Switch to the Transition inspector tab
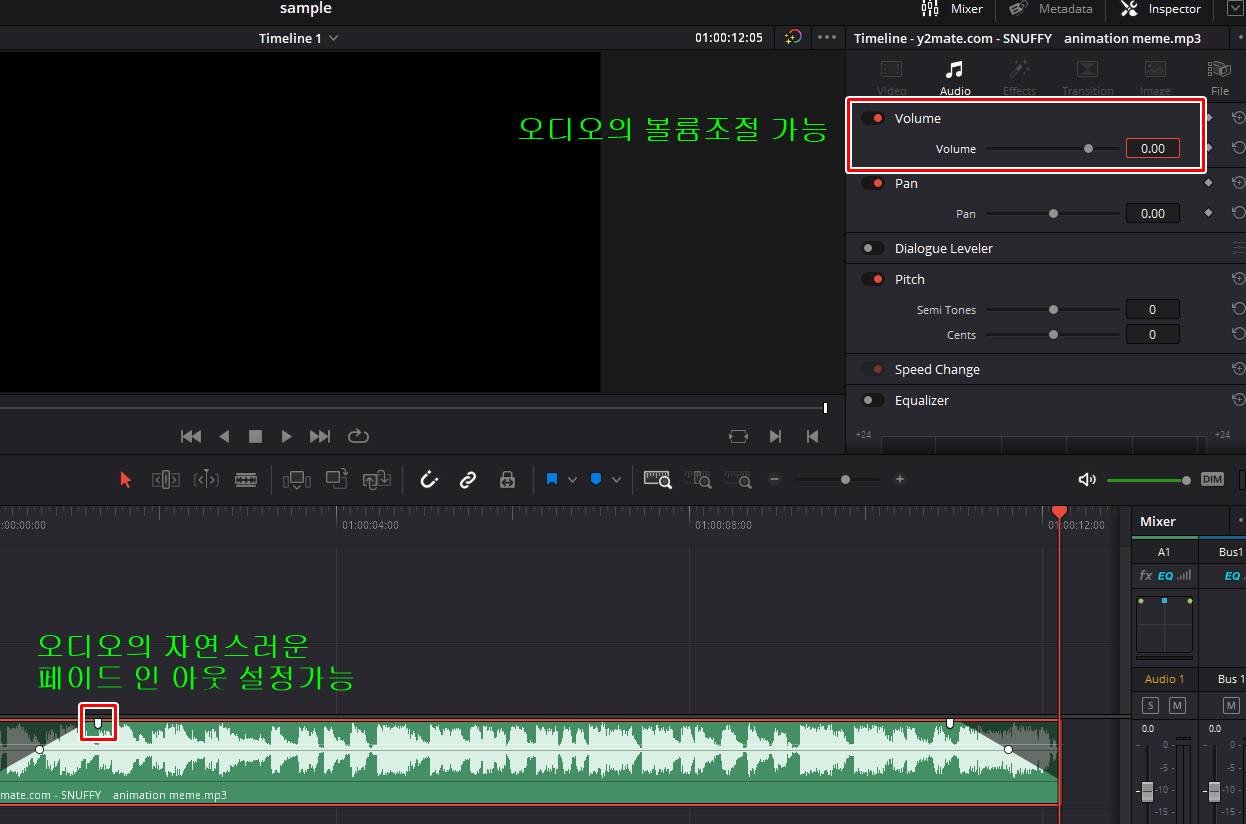Viewport: 1246px width, 824px height. [1087, 77]
